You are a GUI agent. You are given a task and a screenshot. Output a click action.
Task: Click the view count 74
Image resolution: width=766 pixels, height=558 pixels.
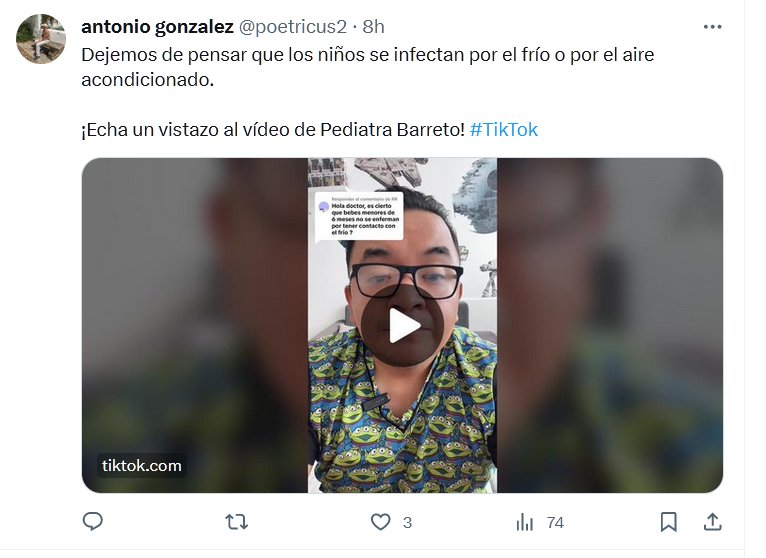(555, 523)
